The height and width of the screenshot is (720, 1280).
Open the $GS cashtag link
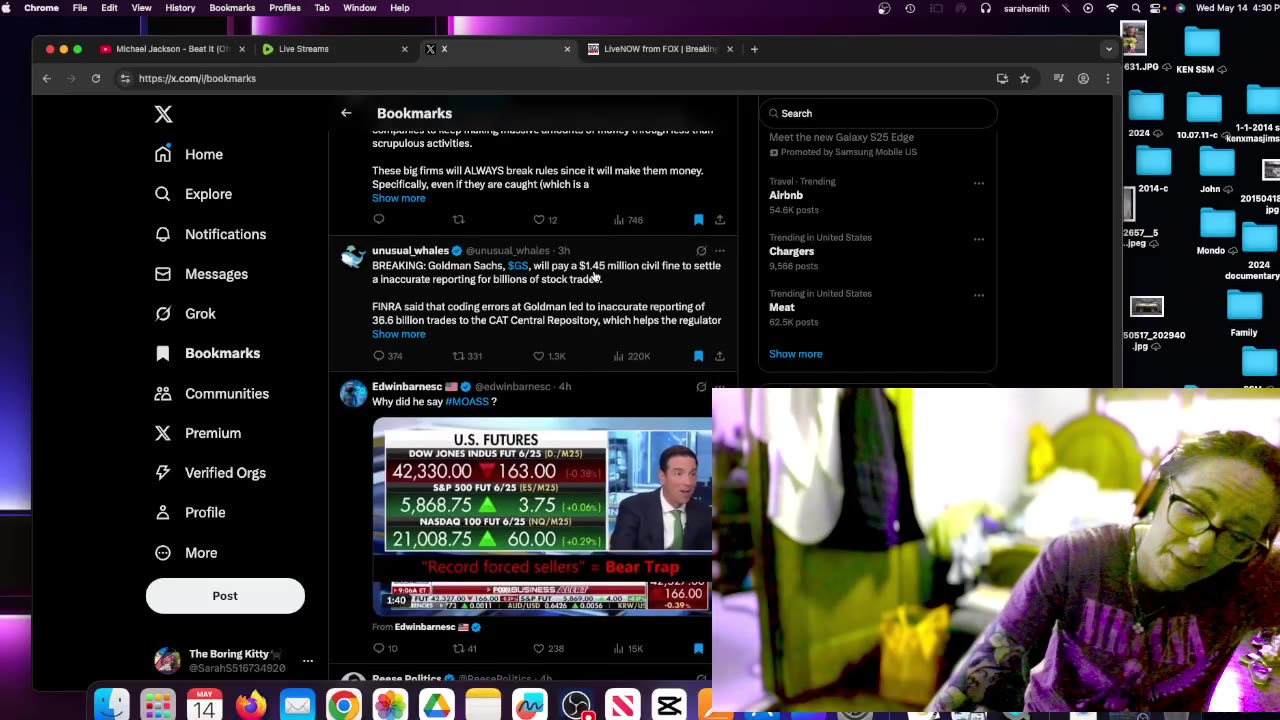(517, 266)
